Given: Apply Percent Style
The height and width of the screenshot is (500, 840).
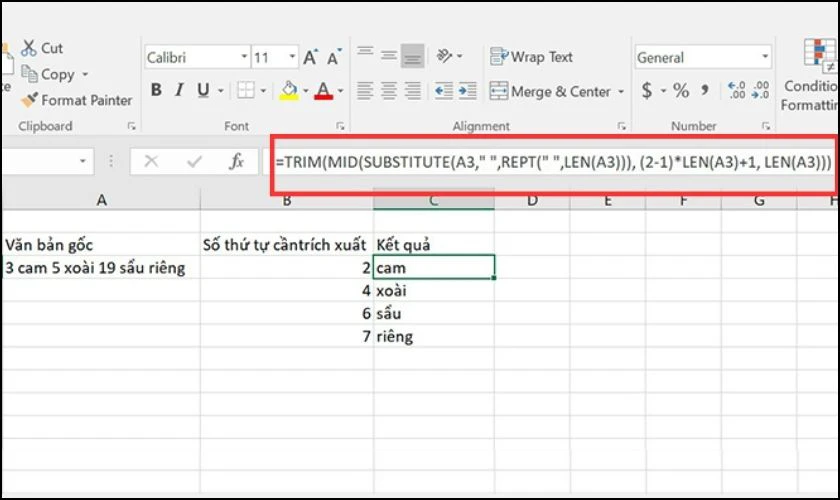Looking at the screenshot, I should tap(681, 91).
